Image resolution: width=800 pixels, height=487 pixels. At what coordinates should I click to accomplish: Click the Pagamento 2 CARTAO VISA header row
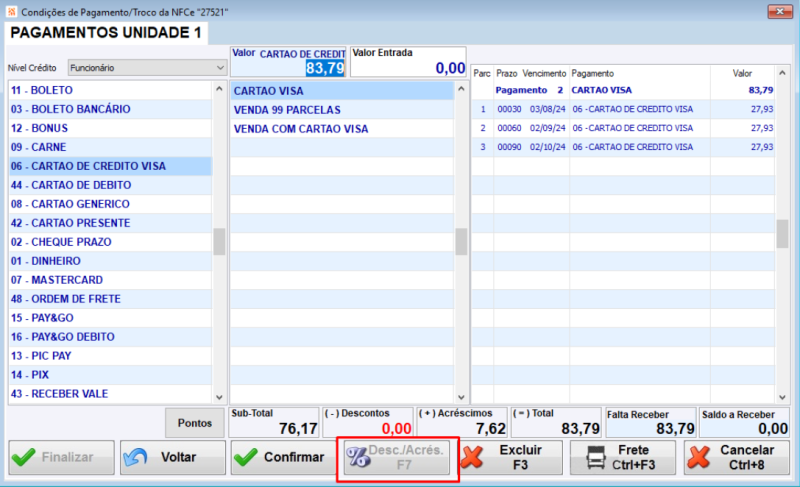tap(623, 90)
